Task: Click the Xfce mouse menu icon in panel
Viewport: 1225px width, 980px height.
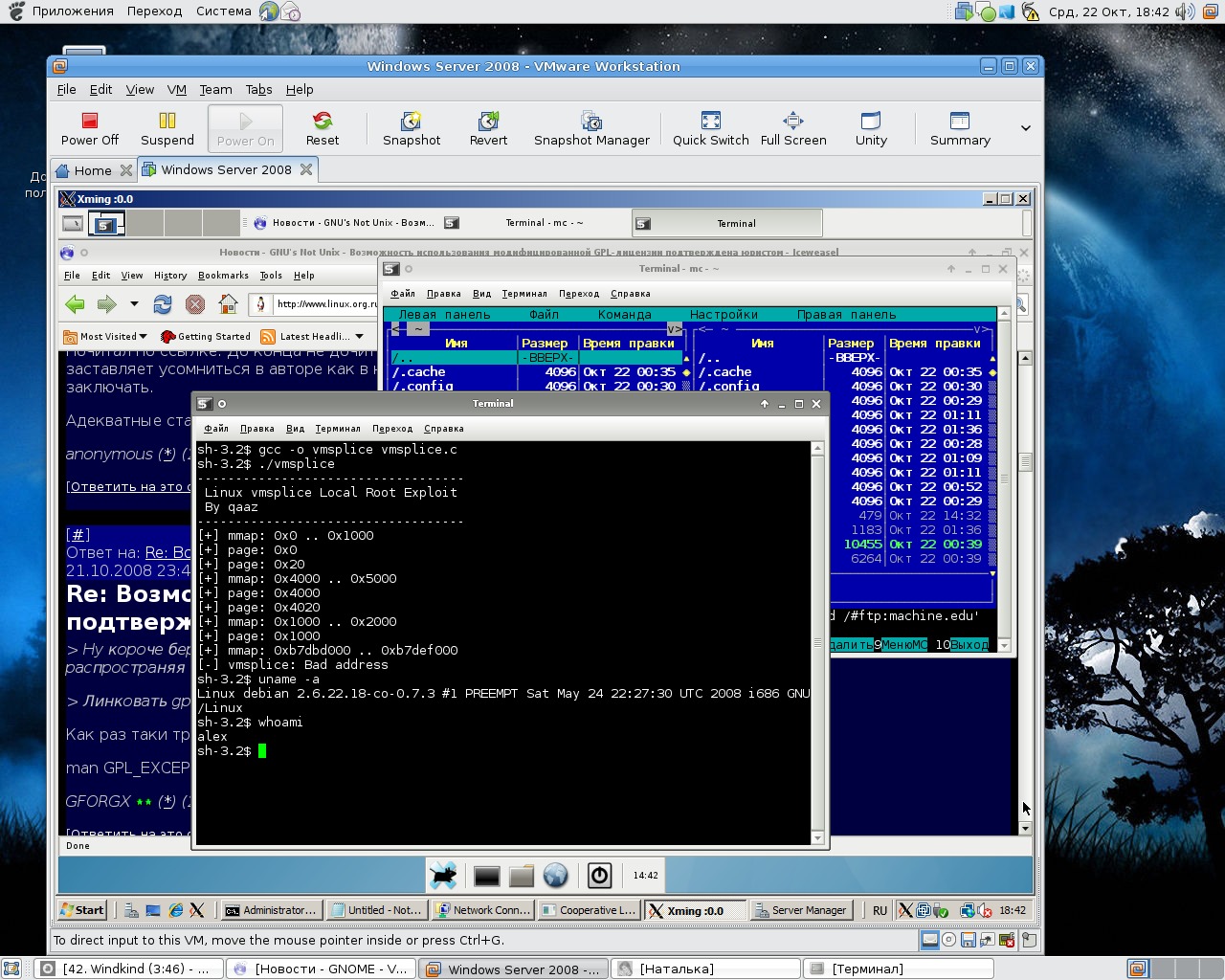Action: (x=443, y=875)
